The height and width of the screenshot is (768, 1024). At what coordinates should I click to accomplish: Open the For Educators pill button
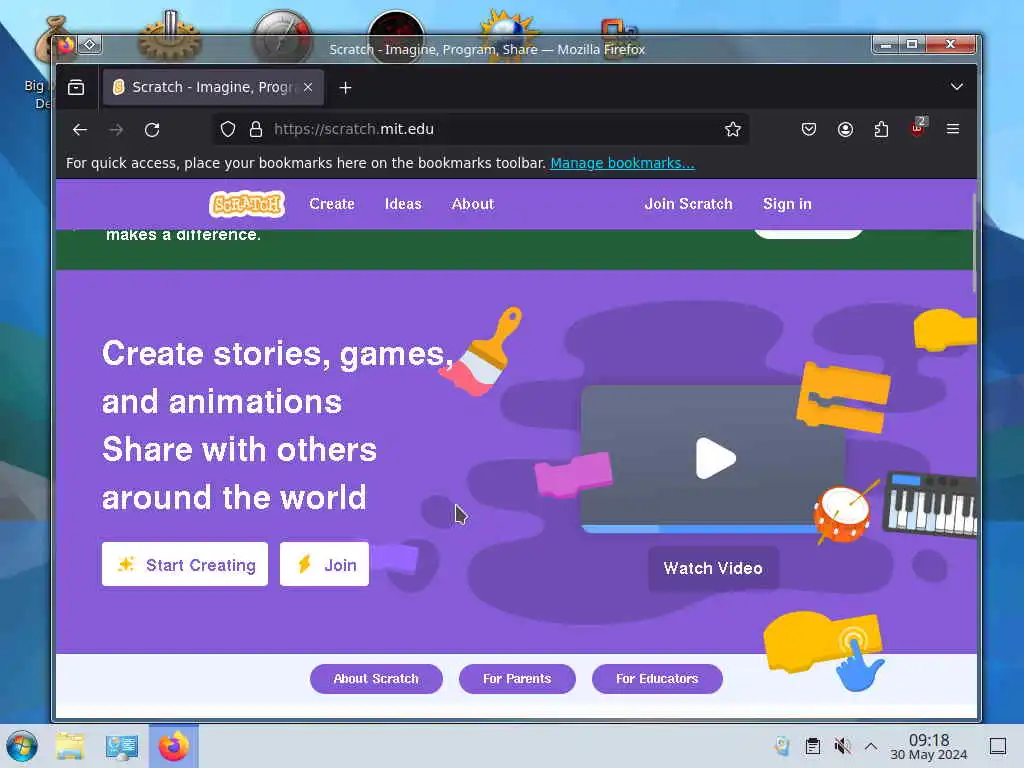coord(657,679)
